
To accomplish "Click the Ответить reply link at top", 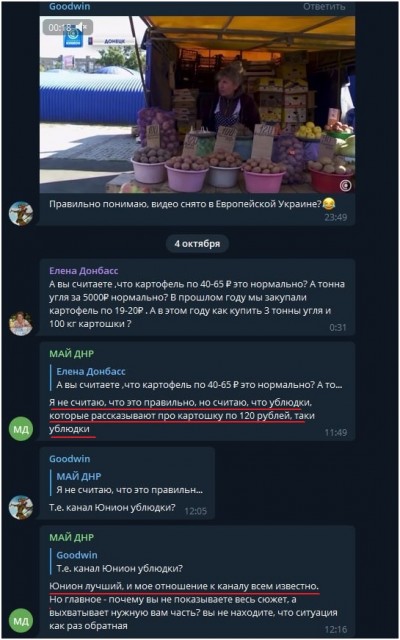I will point(324,6).
